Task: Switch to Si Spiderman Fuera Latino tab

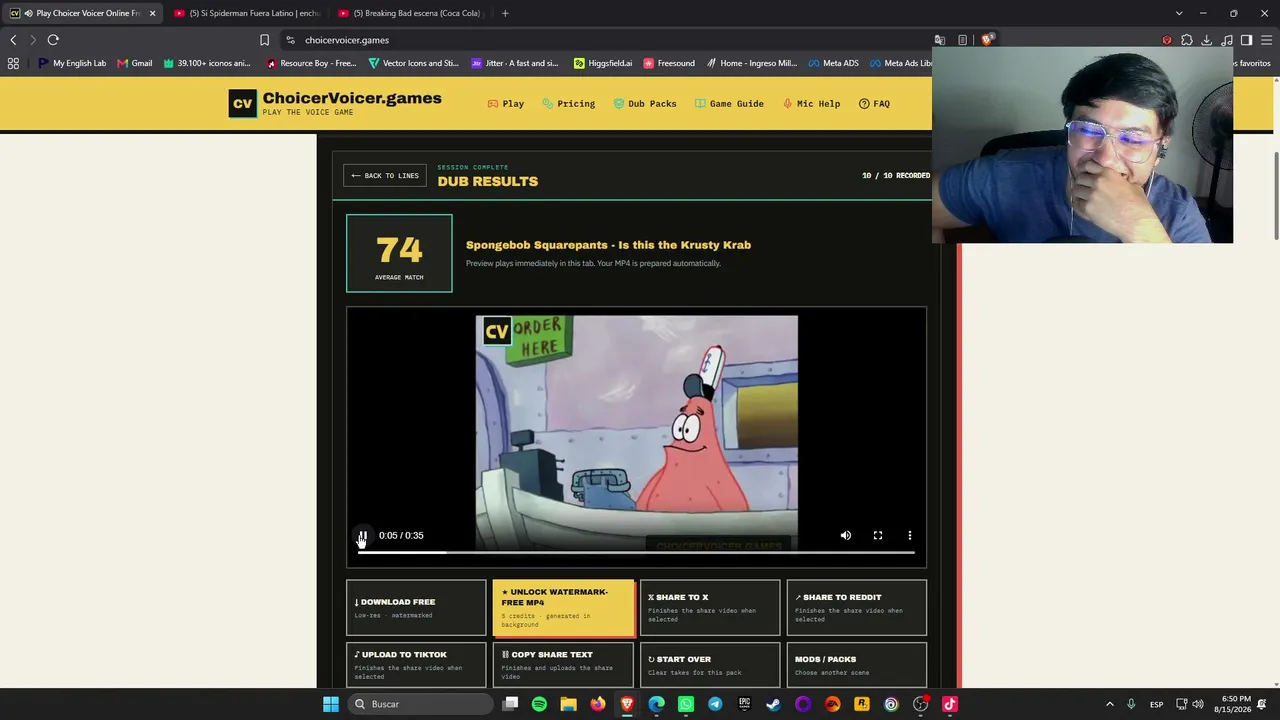Action: (246, 13)
